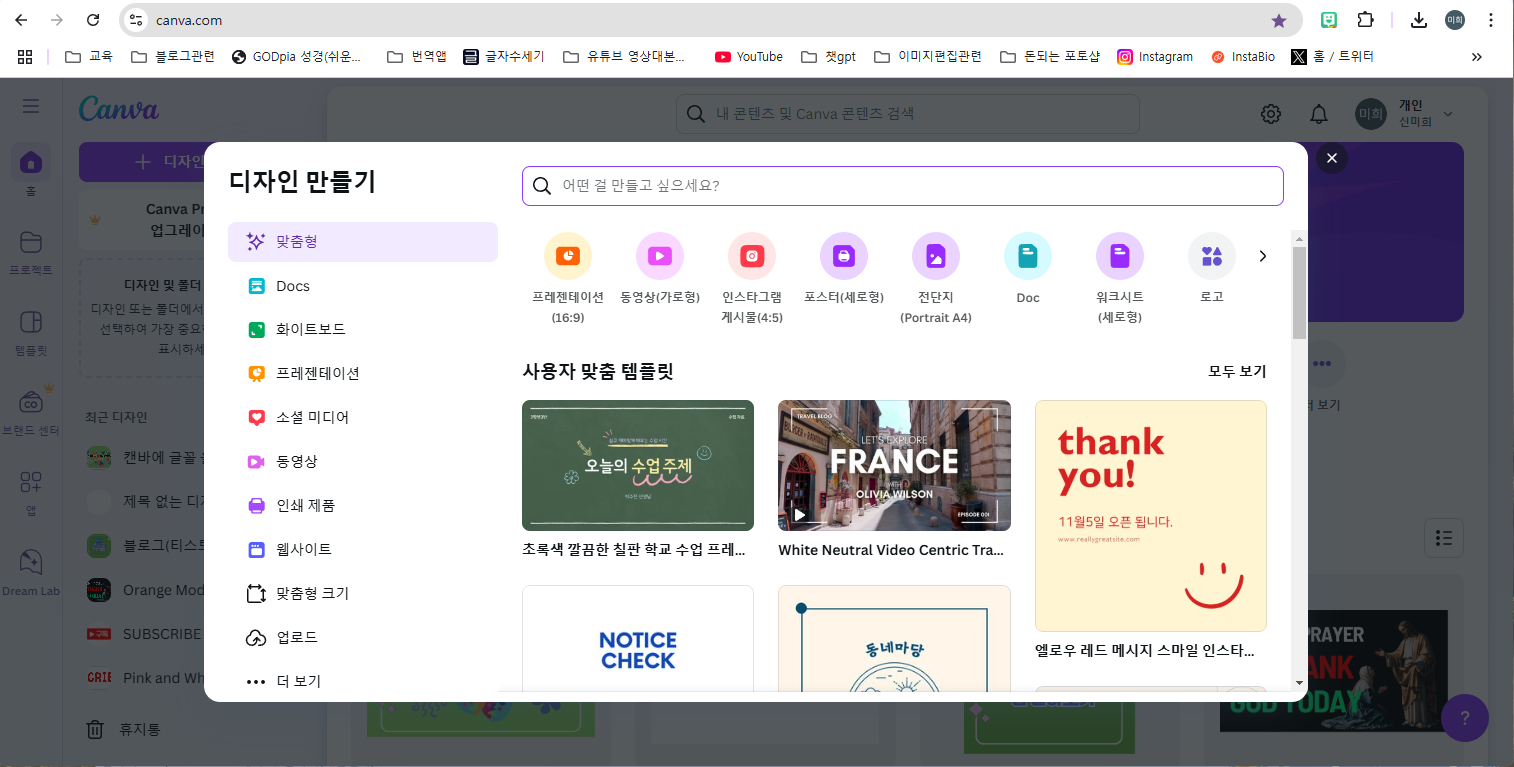Open the 업로드 option

click(x=363, y=637)
